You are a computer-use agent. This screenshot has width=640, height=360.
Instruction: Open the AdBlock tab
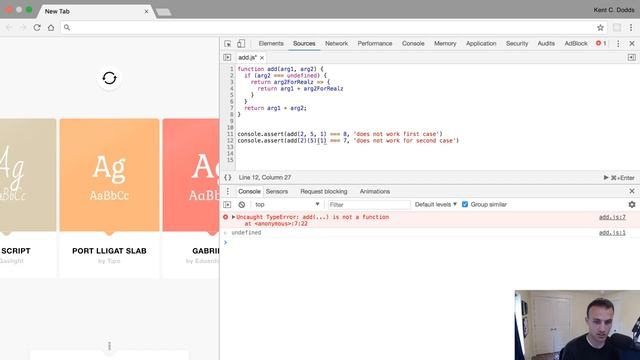point(576,44)
